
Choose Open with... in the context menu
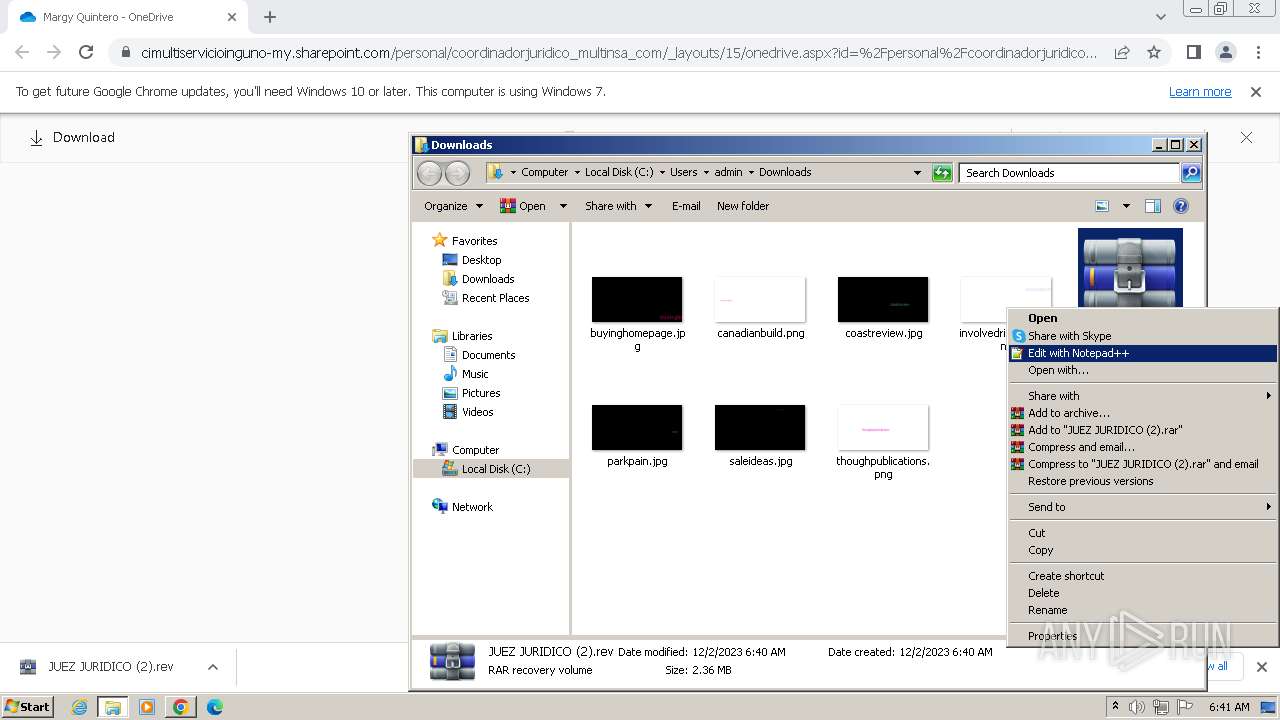click(x=1143, y=370)
